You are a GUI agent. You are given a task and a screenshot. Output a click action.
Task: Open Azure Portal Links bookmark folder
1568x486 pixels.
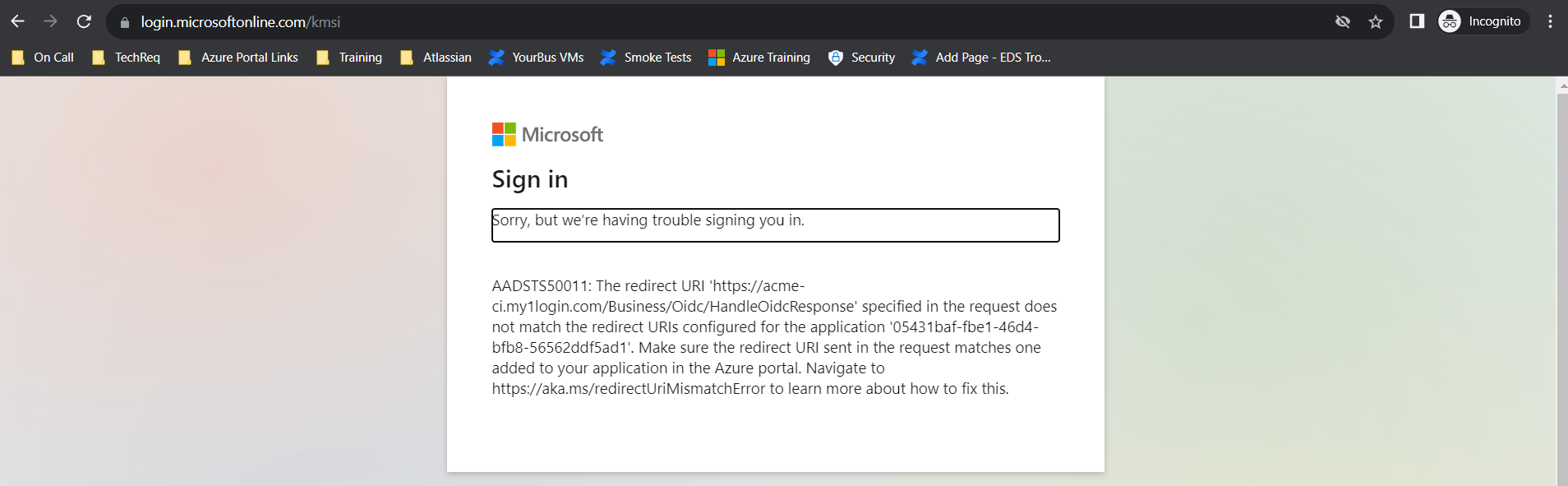pyautogui.click(x=238, y=58)
